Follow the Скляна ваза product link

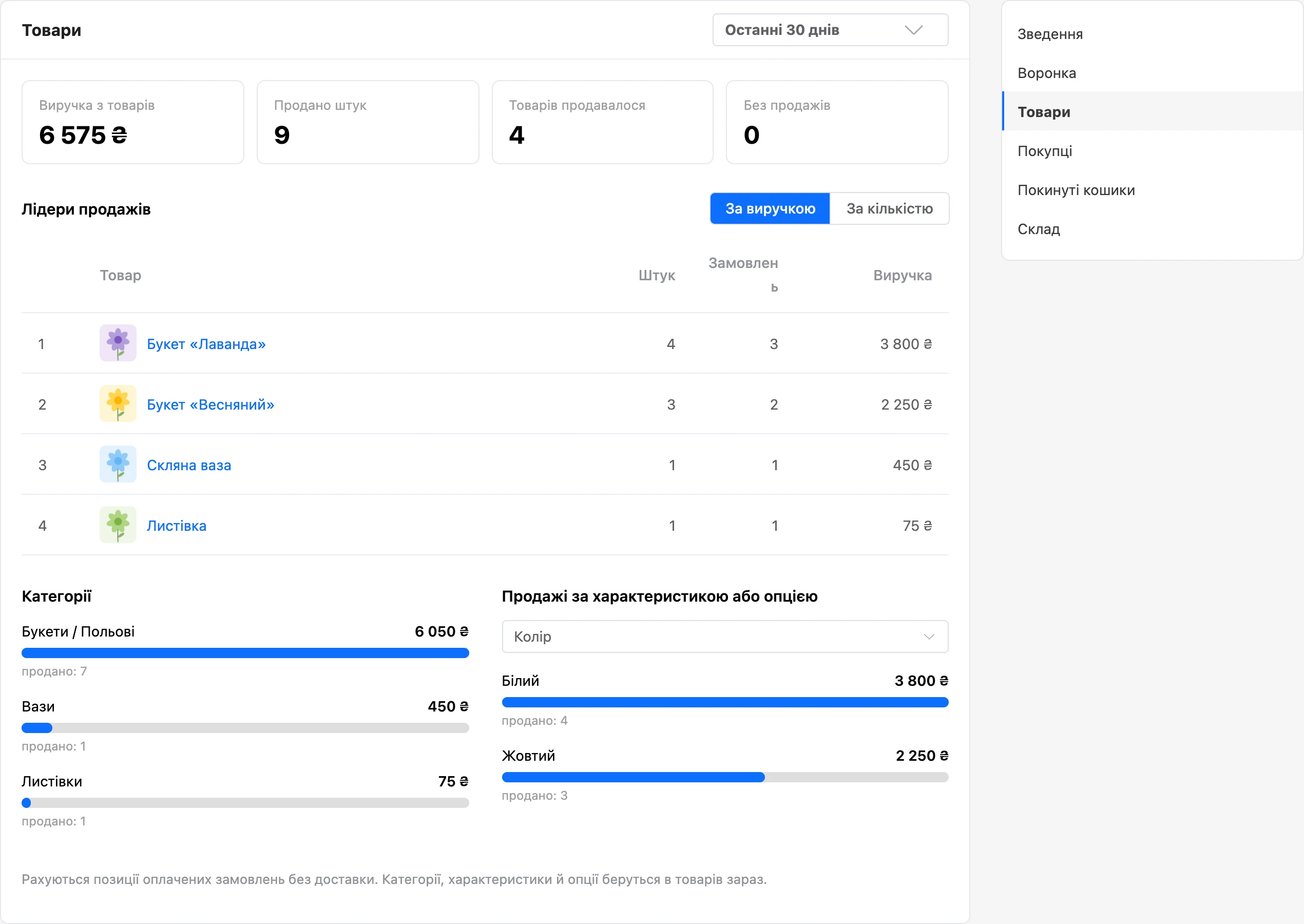(x=189, y=466)
